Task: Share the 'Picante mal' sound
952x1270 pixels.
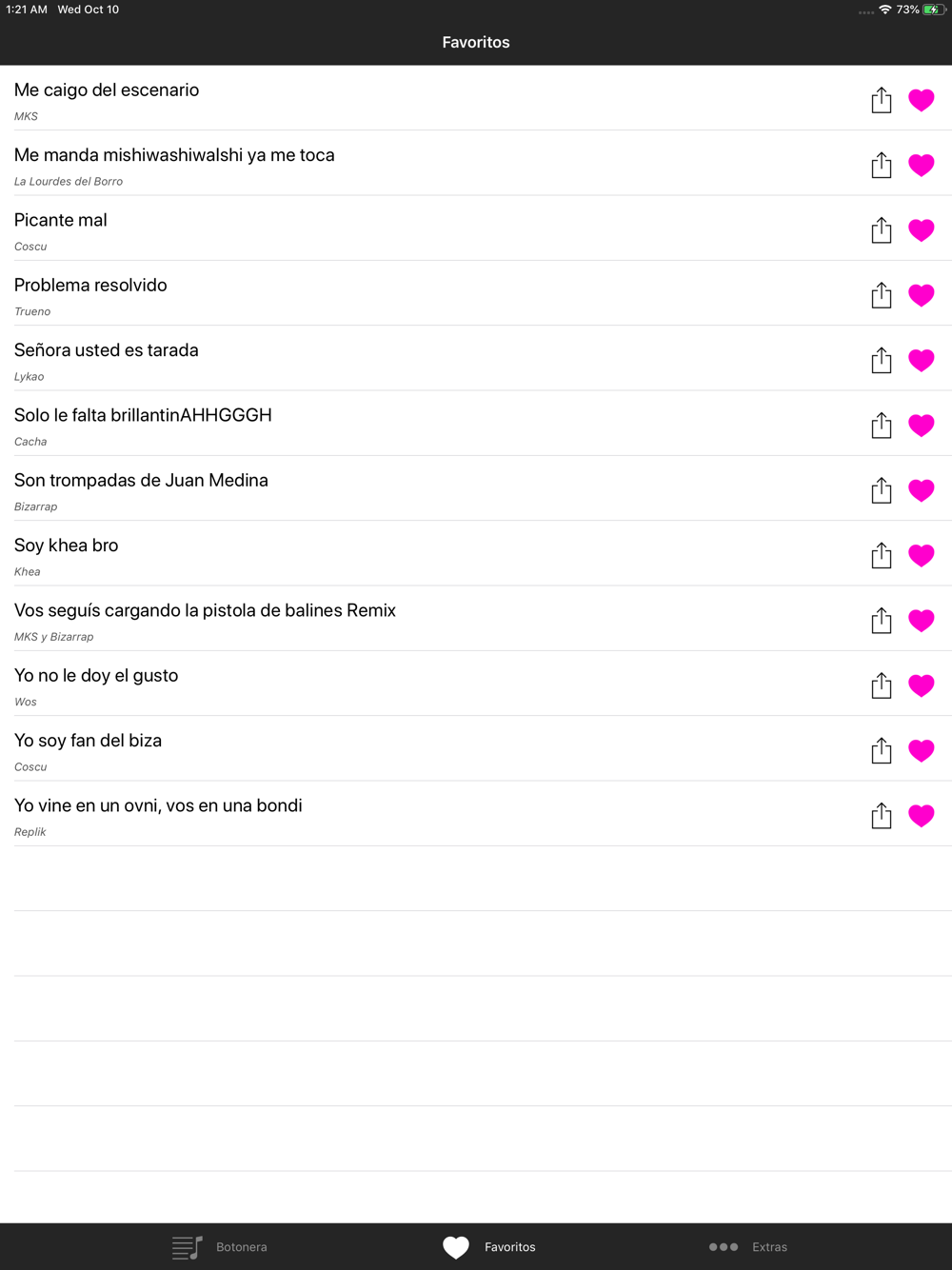Action: coord(882,230)
